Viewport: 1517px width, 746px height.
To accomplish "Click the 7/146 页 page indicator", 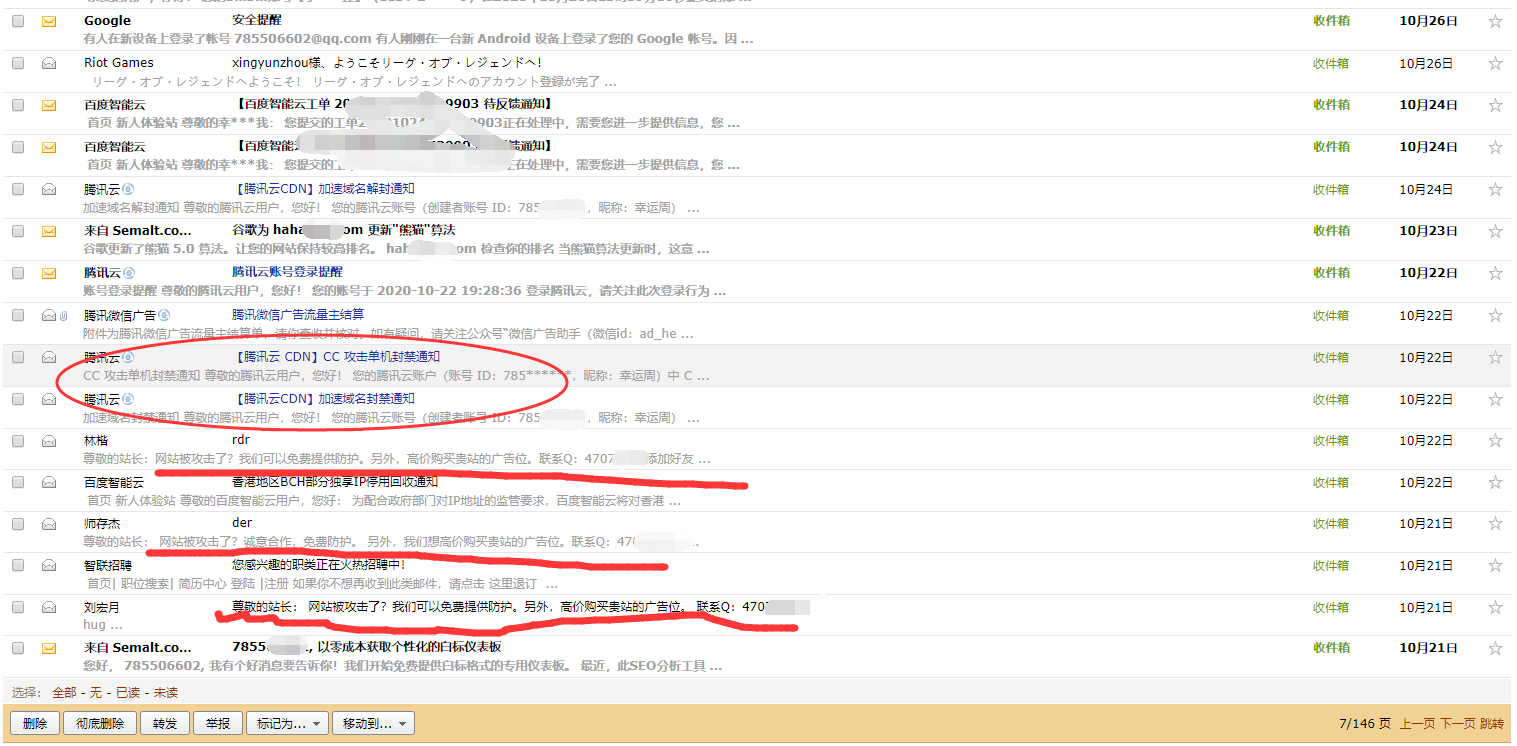I will click(1365, 723).
